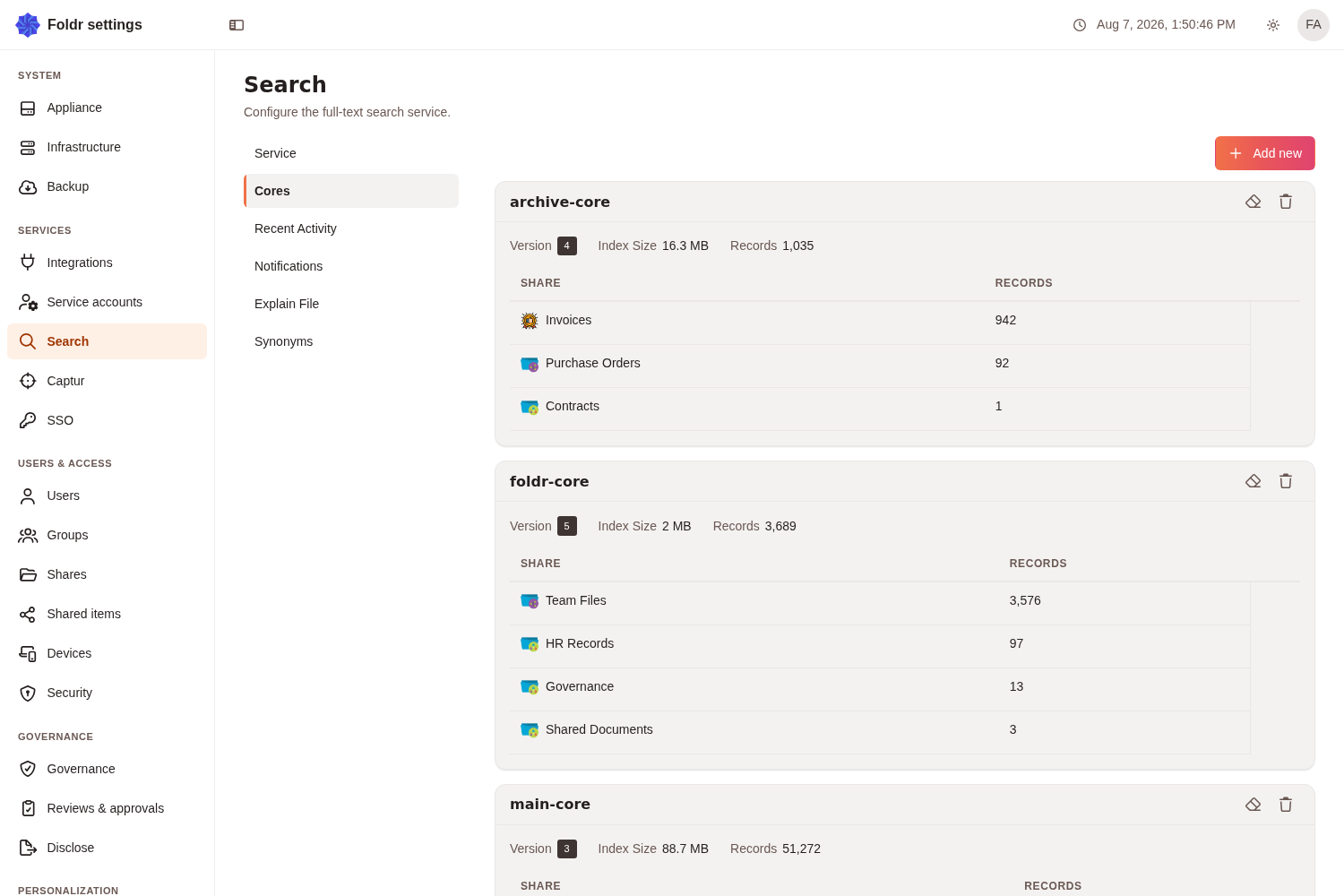Open SSO settings
Image resolution: width=1344 pixels, height=896 pixels.
coord(107,420)
